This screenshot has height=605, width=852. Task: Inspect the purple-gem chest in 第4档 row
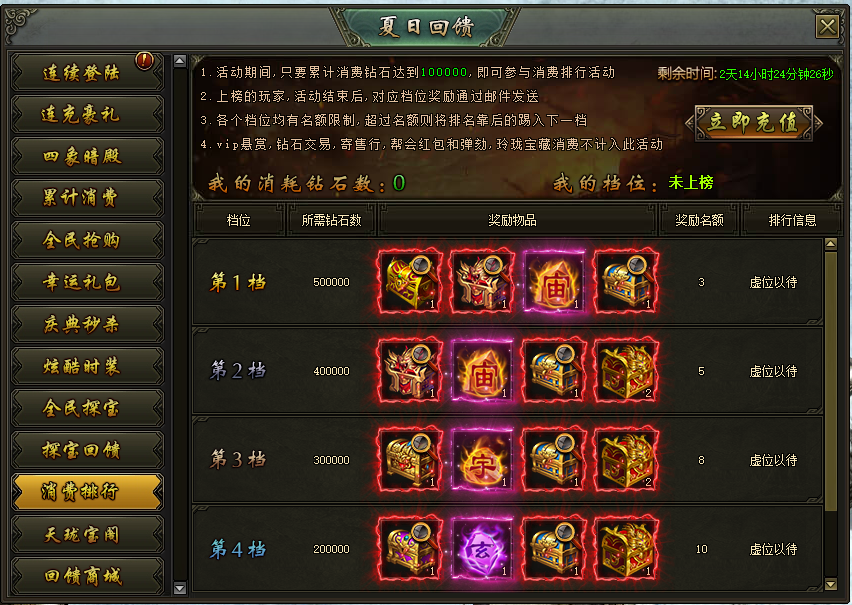click(410, 549)
